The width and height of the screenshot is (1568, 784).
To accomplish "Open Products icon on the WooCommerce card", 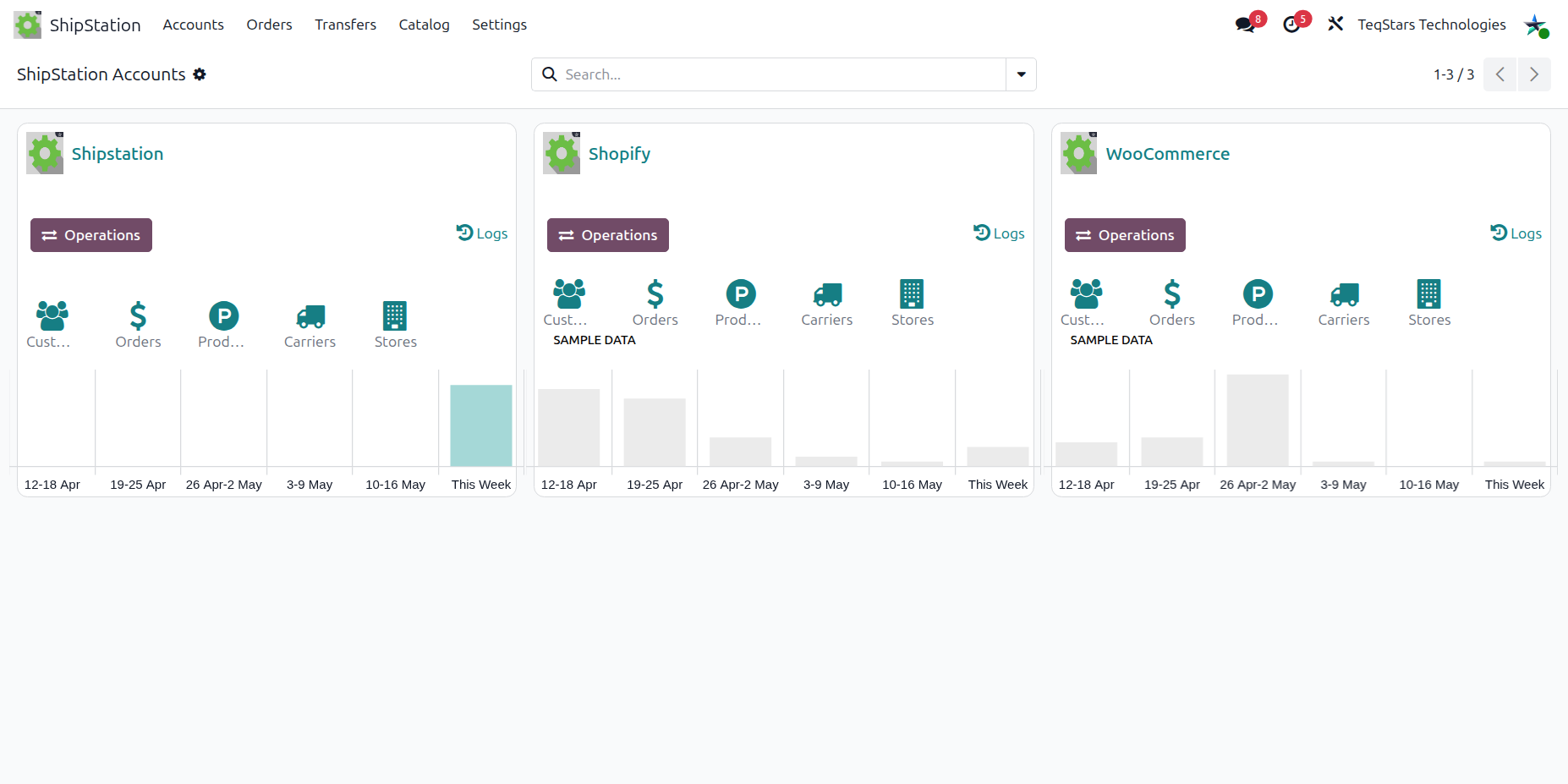I will coord(1258,294).
